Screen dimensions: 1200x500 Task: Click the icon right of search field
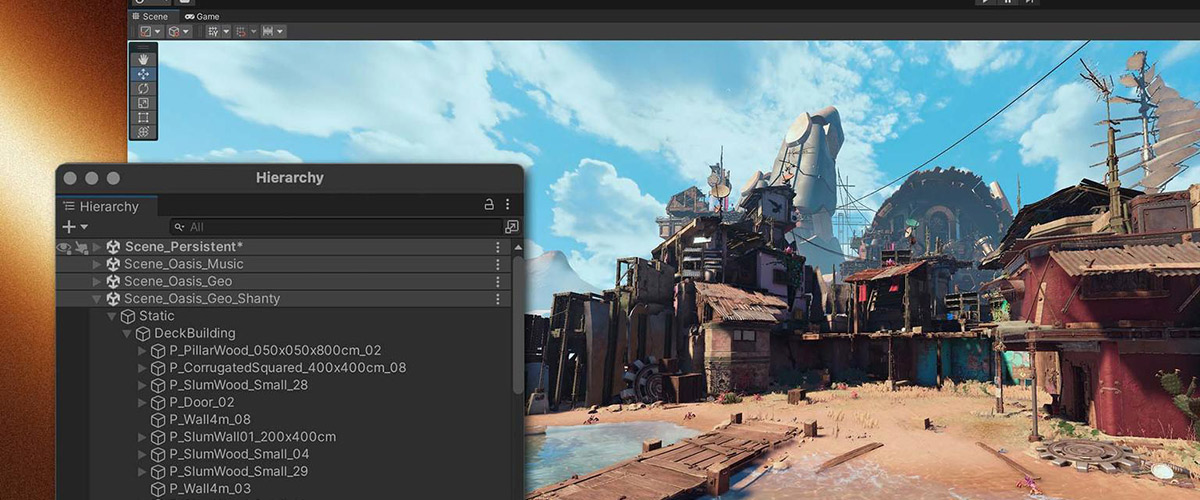(512, 227)
